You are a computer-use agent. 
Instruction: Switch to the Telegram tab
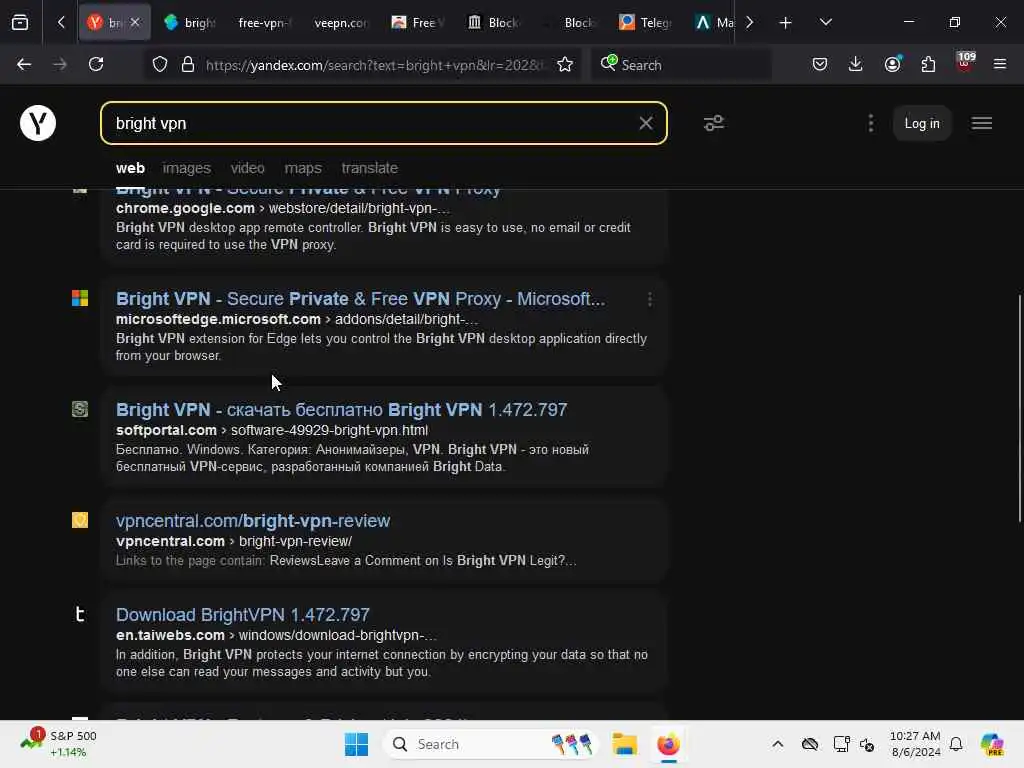645,23
